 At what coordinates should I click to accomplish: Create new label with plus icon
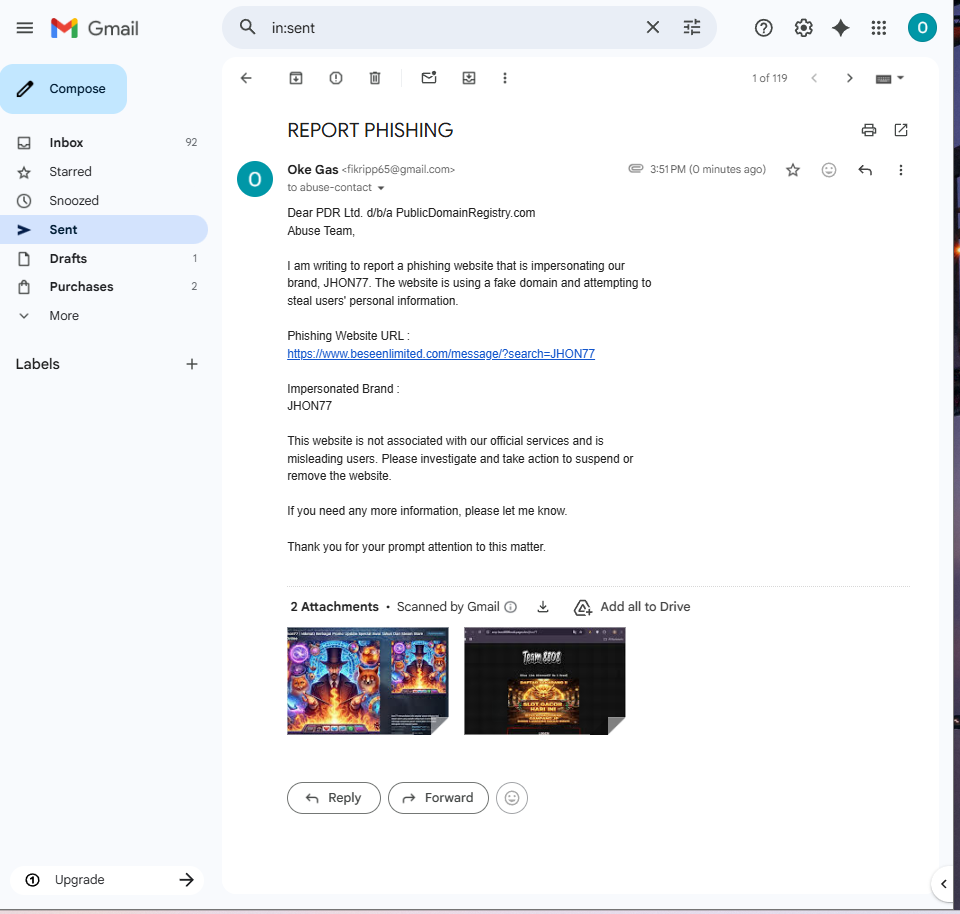coord(192,364)
